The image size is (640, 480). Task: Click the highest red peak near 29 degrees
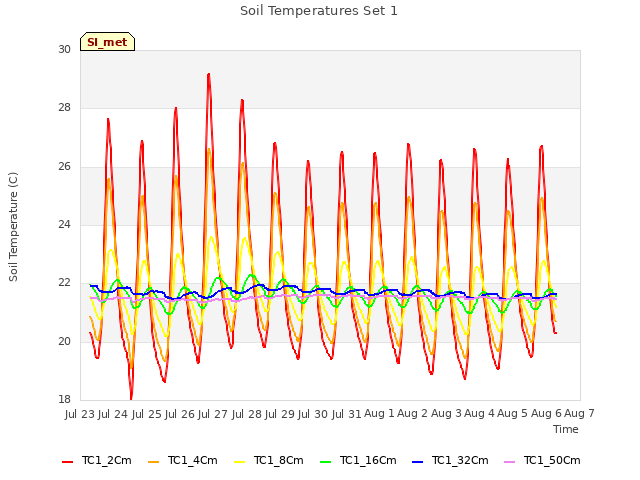click(209, 75)
